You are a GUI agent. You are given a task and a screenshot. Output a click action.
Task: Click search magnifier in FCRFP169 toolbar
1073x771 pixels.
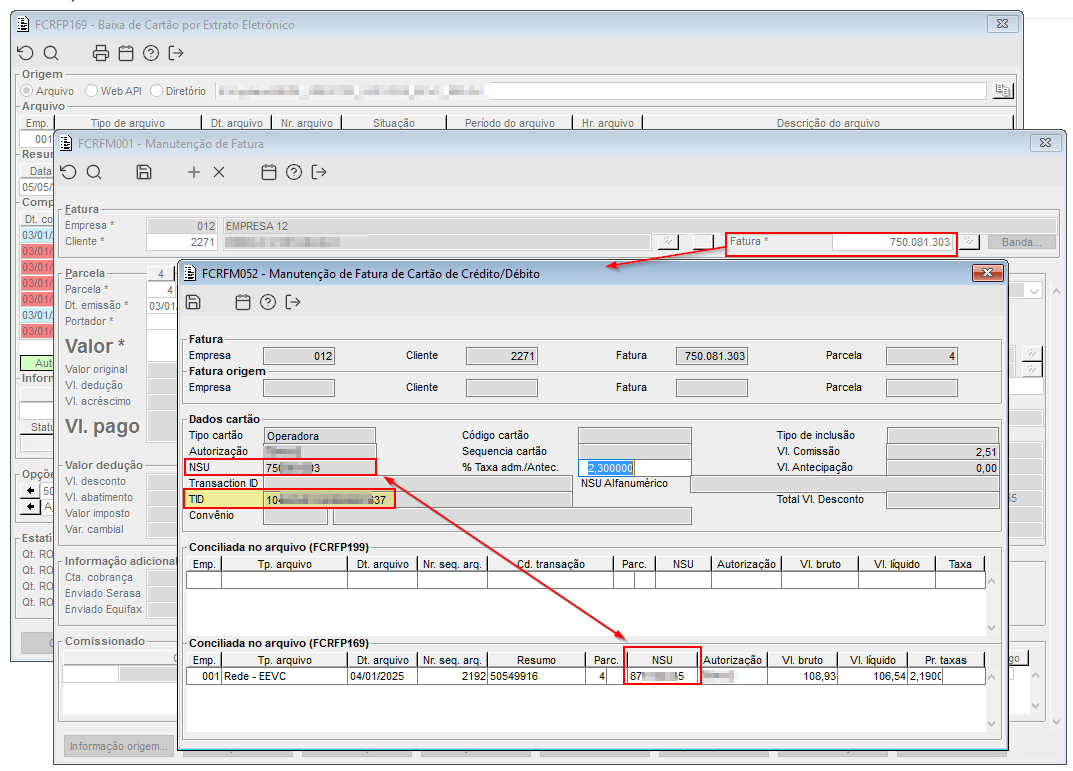(x=51, y=53)
